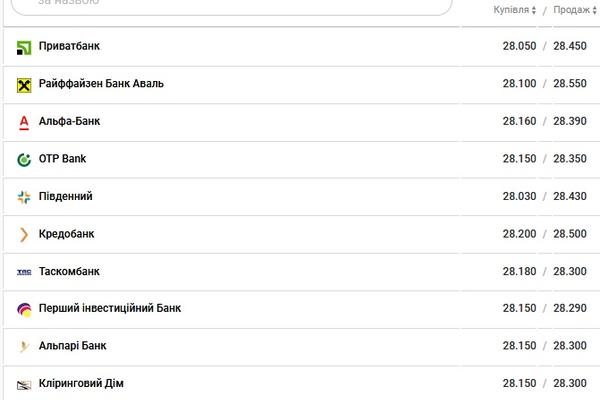Open the Приватбанк bank name link
The width and height of the screenshot is (600, 400).
69,46
